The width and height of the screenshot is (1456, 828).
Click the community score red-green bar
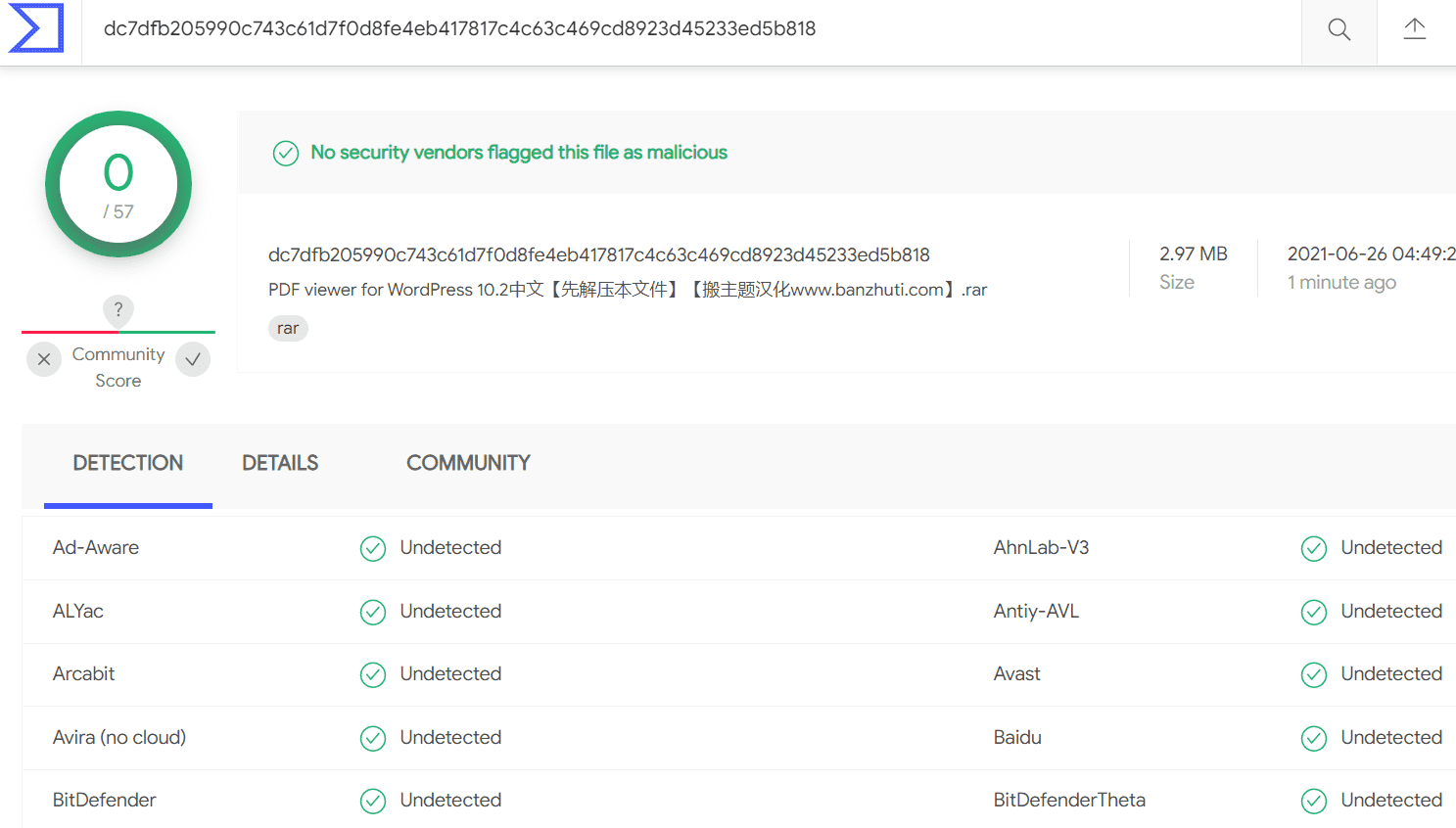coord(118,332)
